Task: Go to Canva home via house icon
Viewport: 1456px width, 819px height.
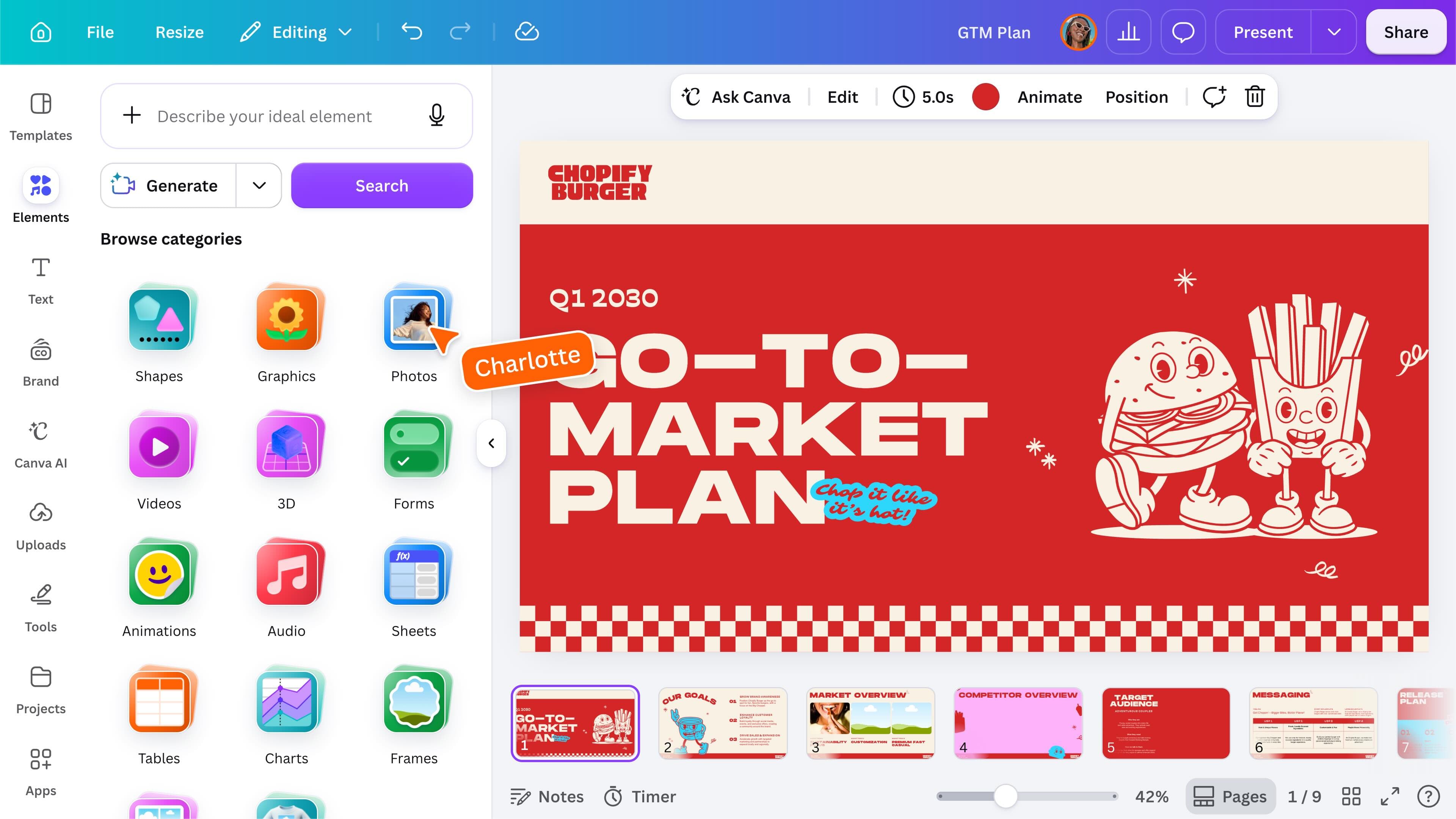Action: [41, 32]
